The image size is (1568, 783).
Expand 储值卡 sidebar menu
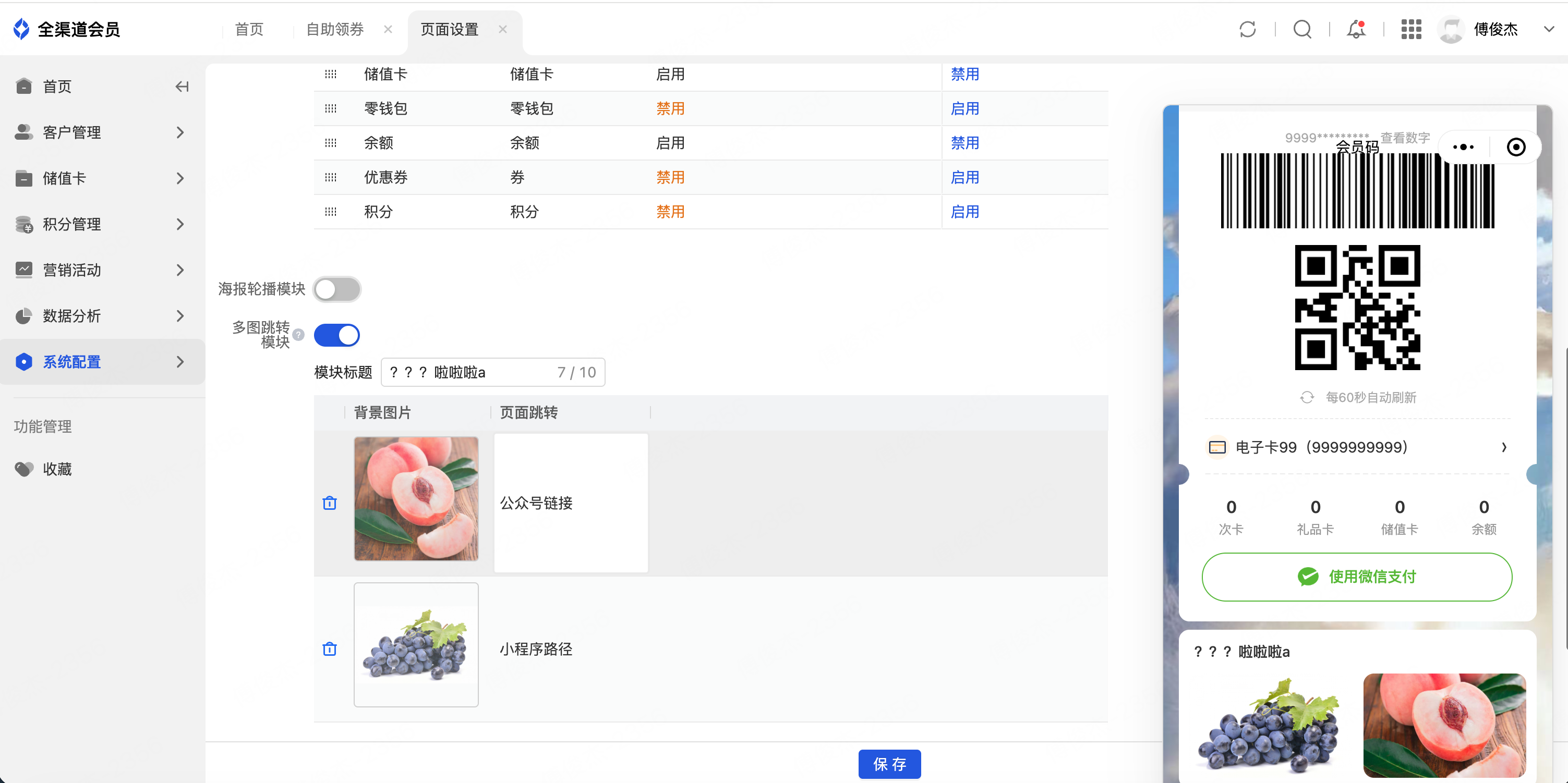tap(102, 178)
